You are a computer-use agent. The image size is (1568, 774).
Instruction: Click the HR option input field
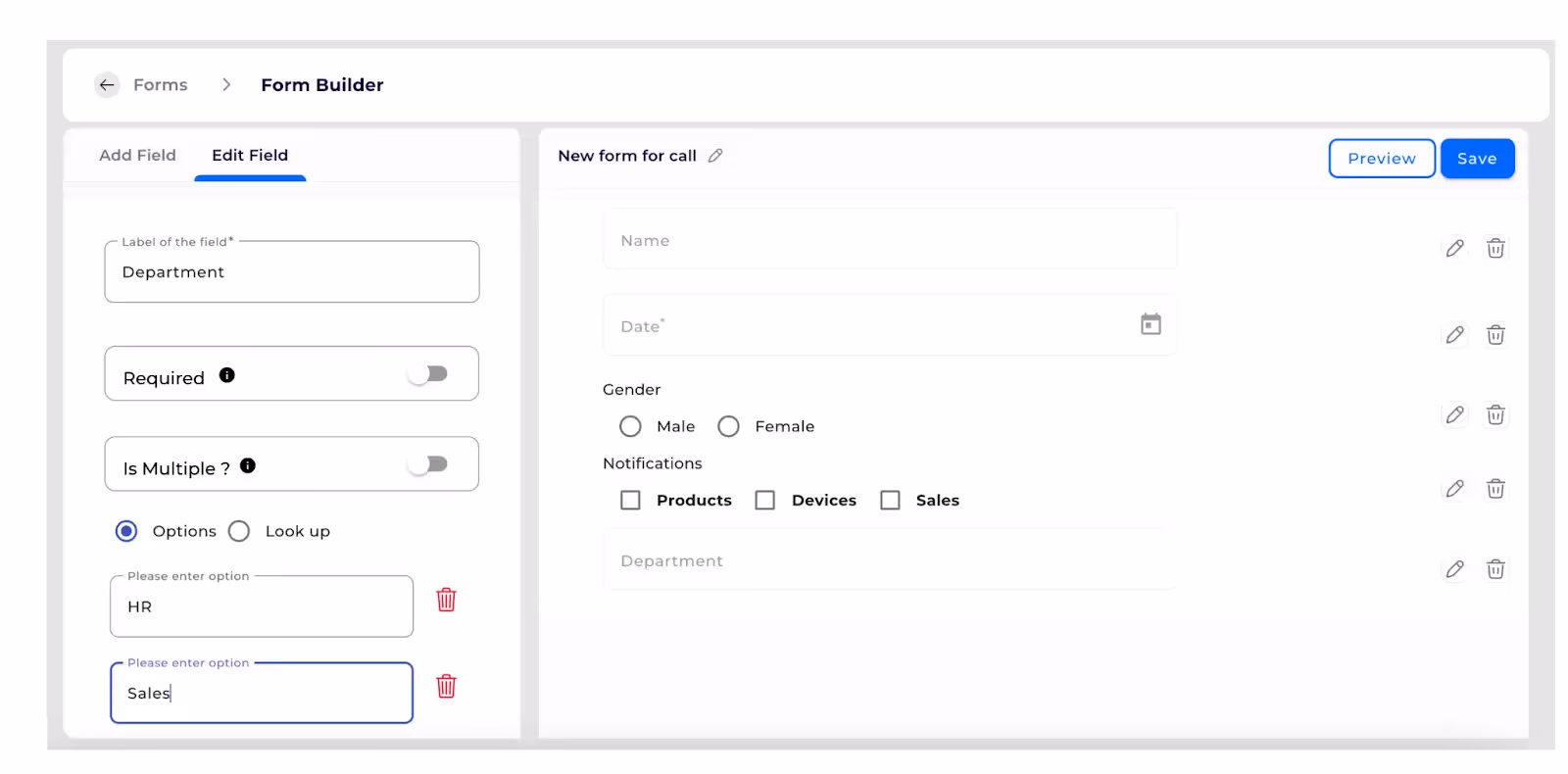coord(262,606)
